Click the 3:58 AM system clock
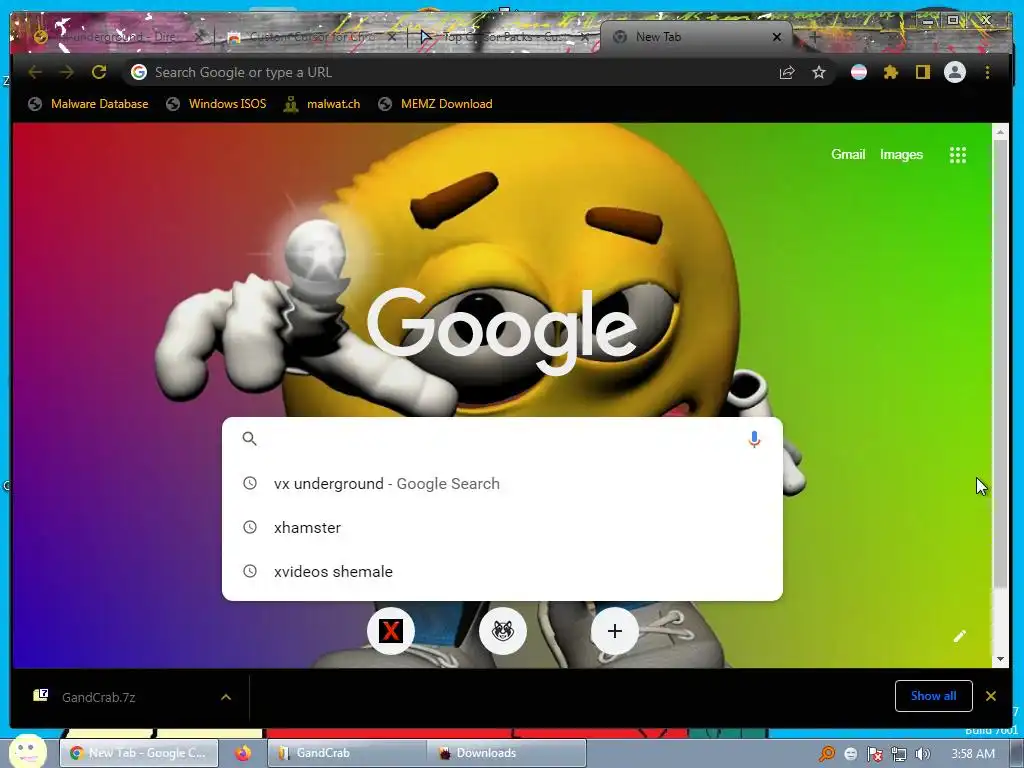Viewport: 1024px width, 768px height. pyautogui.click(x=973, y=754)
